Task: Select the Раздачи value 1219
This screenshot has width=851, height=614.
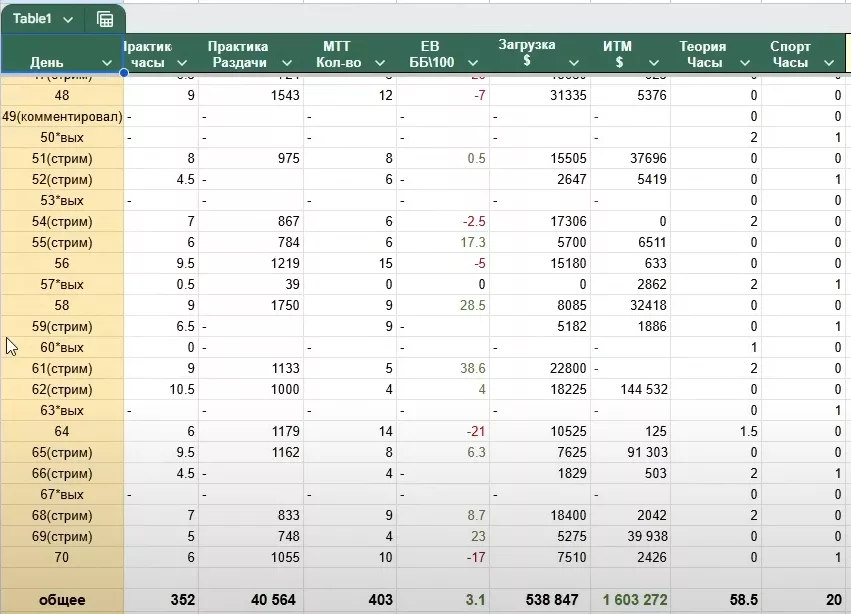Action: pos(285,263)
